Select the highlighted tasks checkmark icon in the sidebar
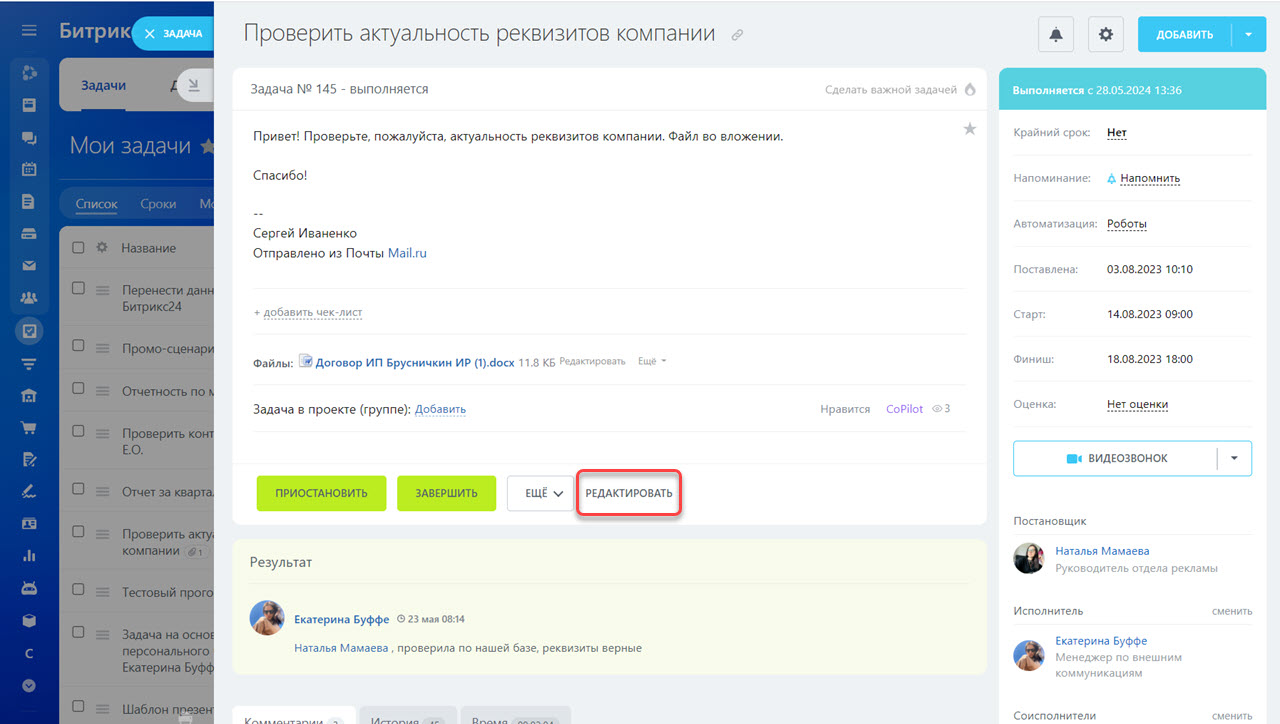Image resolution: width=1280 pixels, height=724 pixels. click(x=29, y=331)
